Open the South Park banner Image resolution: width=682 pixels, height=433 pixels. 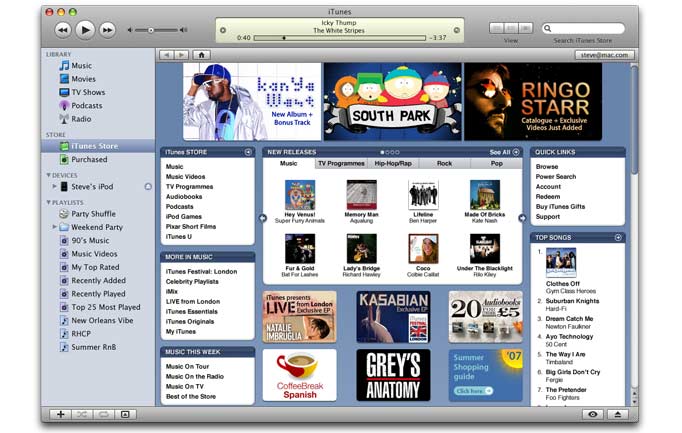tap(392, 102)
